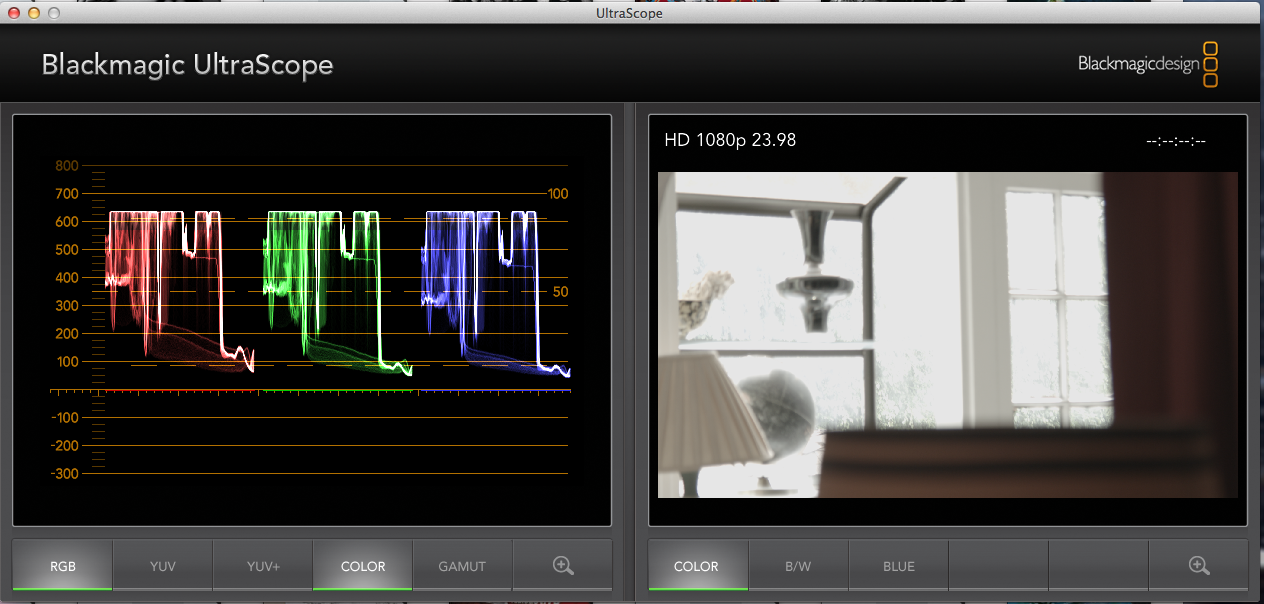The width and height of the screenshot is (1264, 604).
Task: Click the green channel parade waveform
Action: (337, 293)
